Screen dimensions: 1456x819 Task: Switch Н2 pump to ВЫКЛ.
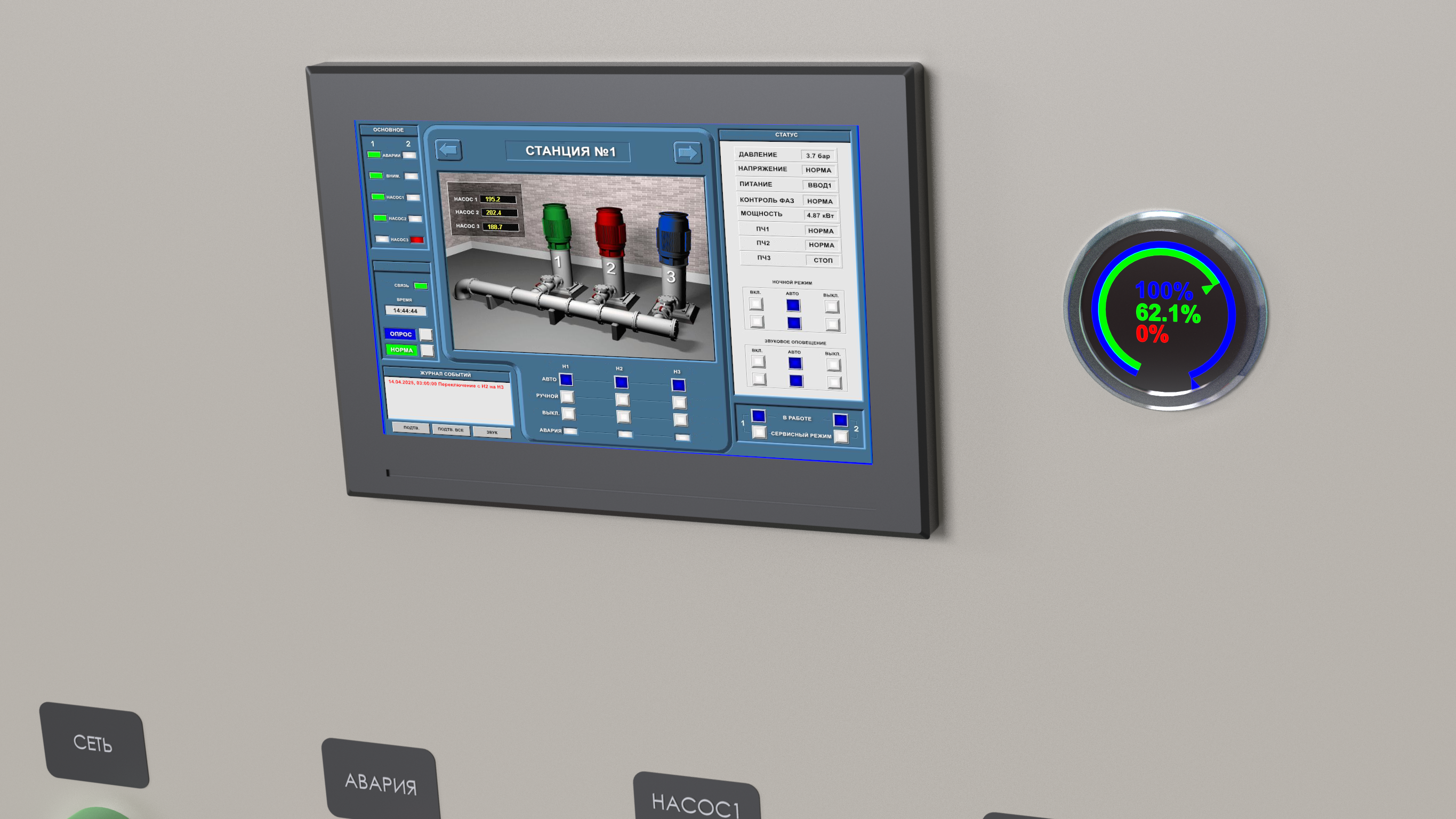click(x=623, y=416)
